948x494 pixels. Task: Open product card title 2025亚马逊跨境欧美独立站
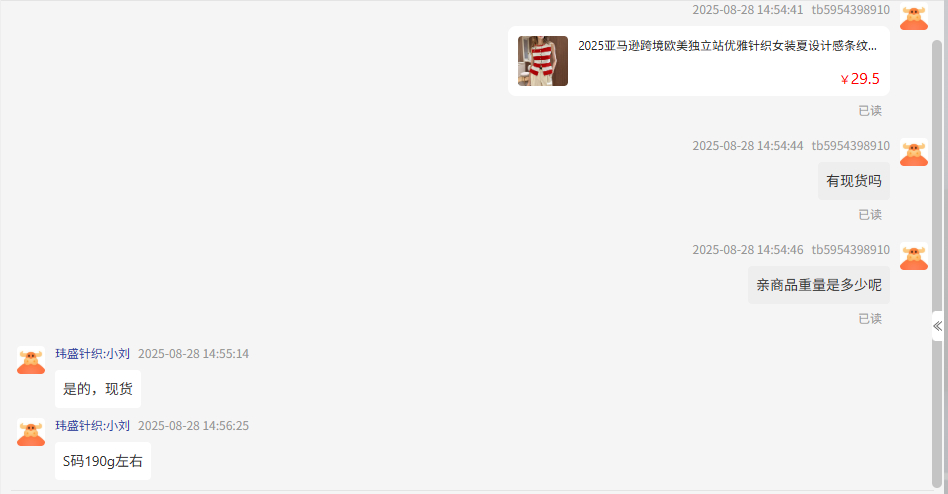pos(727,46)
